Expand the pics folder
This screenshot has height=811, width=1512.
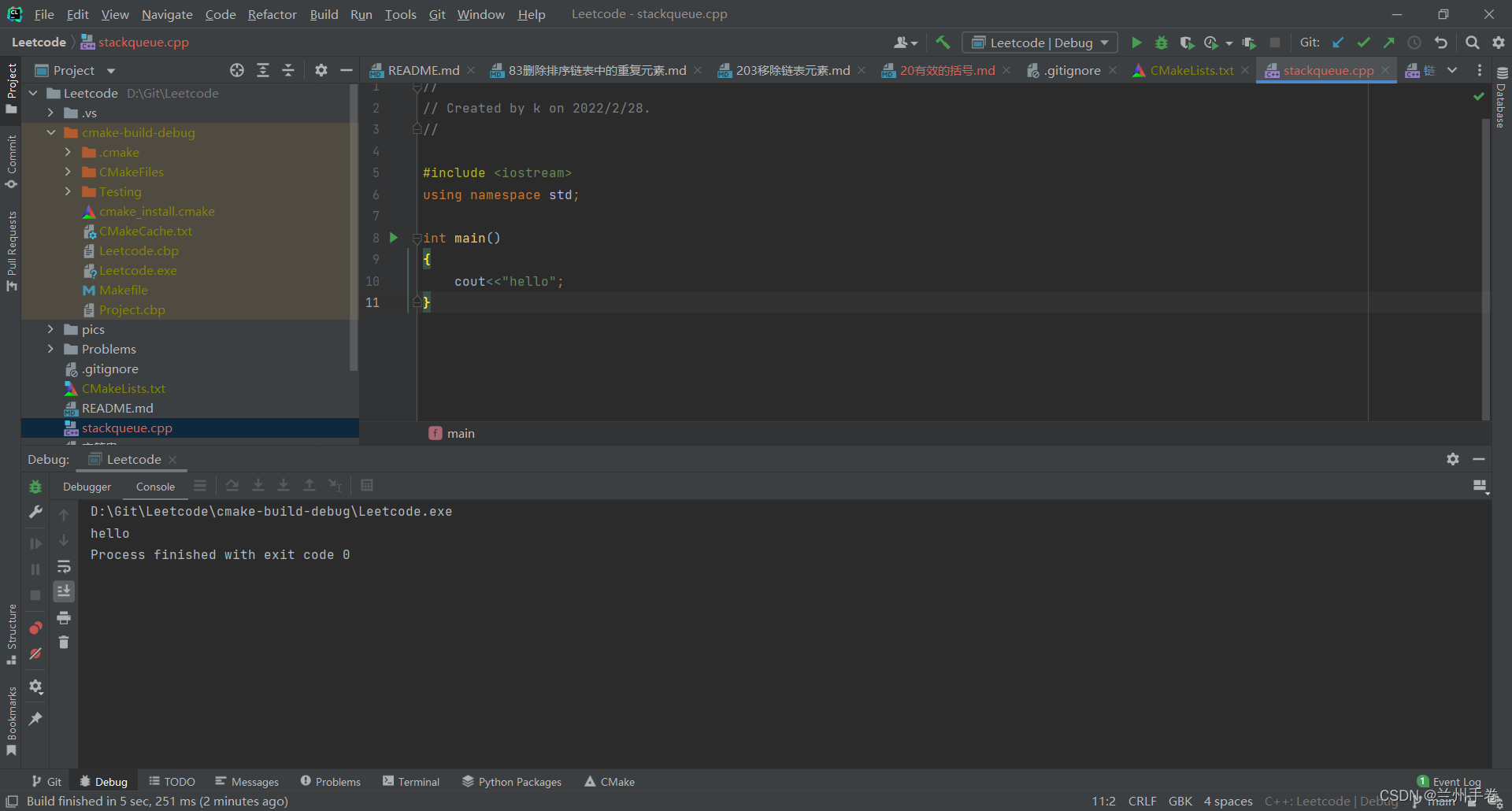(x=51, y=329)
